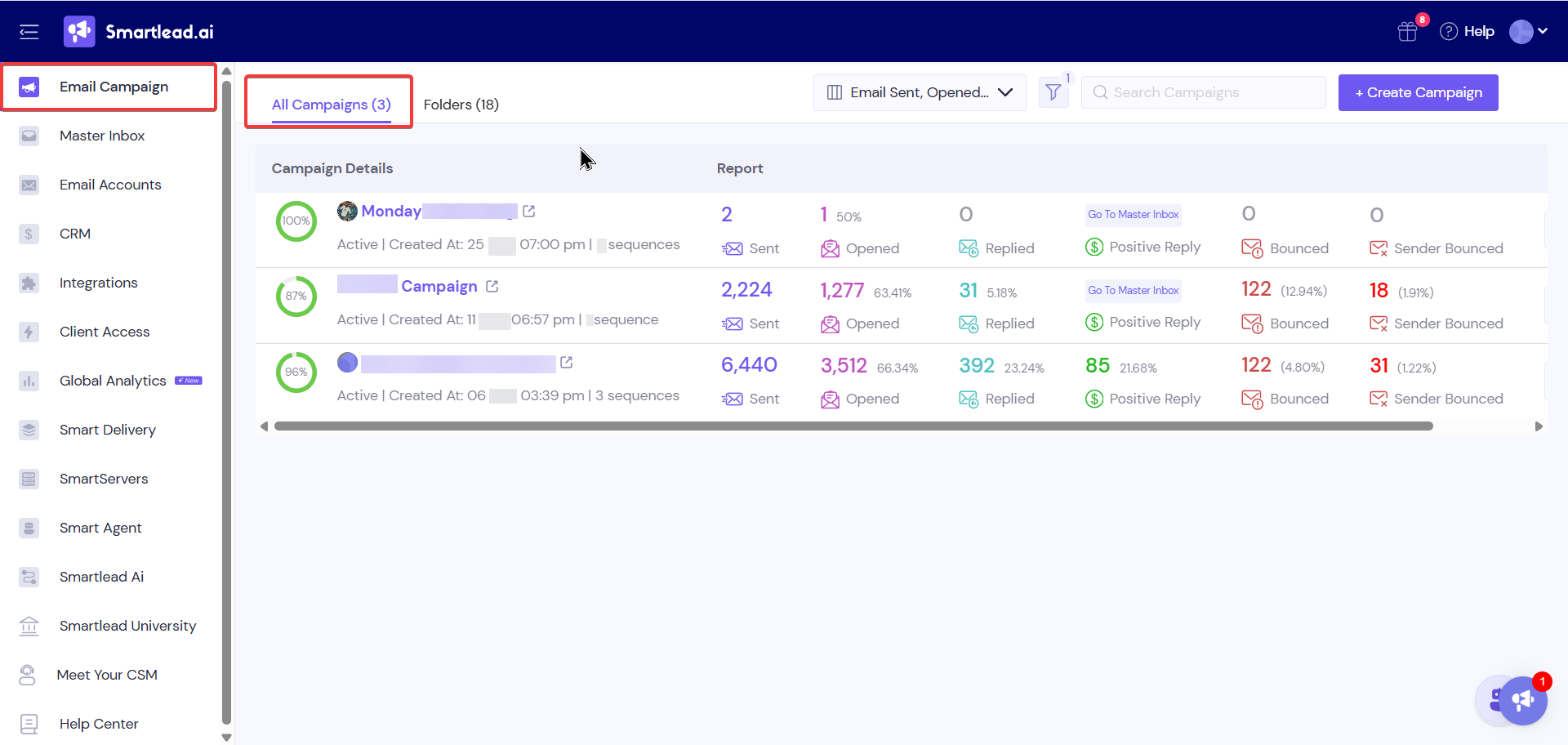
Task: Click the Help Center document icon
Action: pyautogui.click(x=29, y=724)
